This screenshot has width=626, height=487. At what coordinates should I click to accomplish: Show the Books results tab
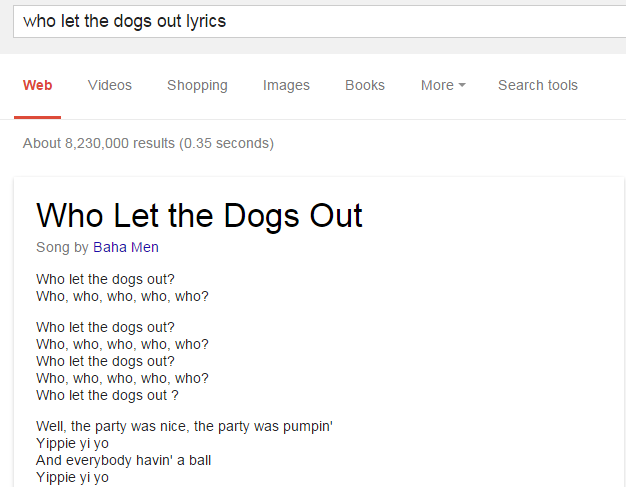[x=365, y=85]
